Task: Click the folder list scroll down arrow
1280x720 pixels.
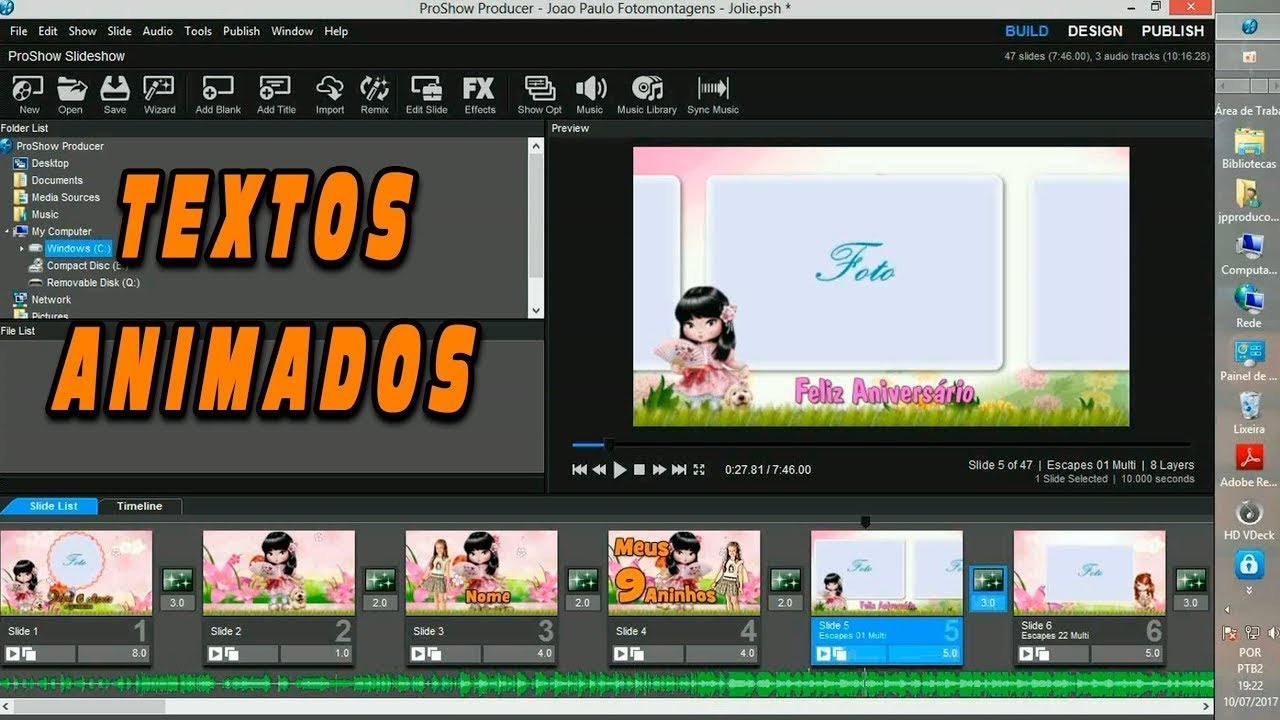Action: [536, 311]
